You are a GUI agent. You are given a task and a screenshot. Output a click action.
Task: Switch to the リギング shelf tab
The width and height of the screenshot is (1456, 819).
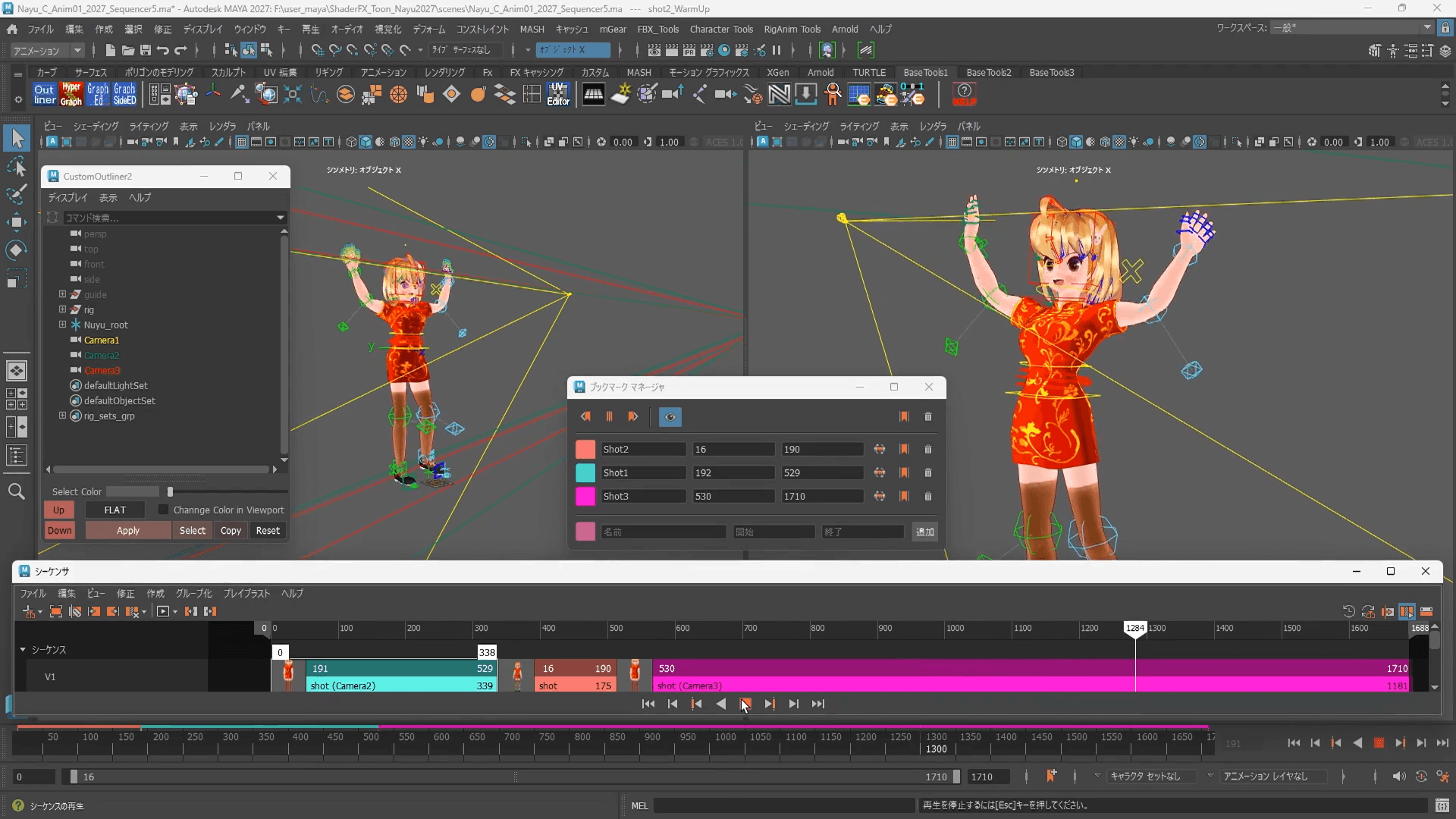coord(329,72)
